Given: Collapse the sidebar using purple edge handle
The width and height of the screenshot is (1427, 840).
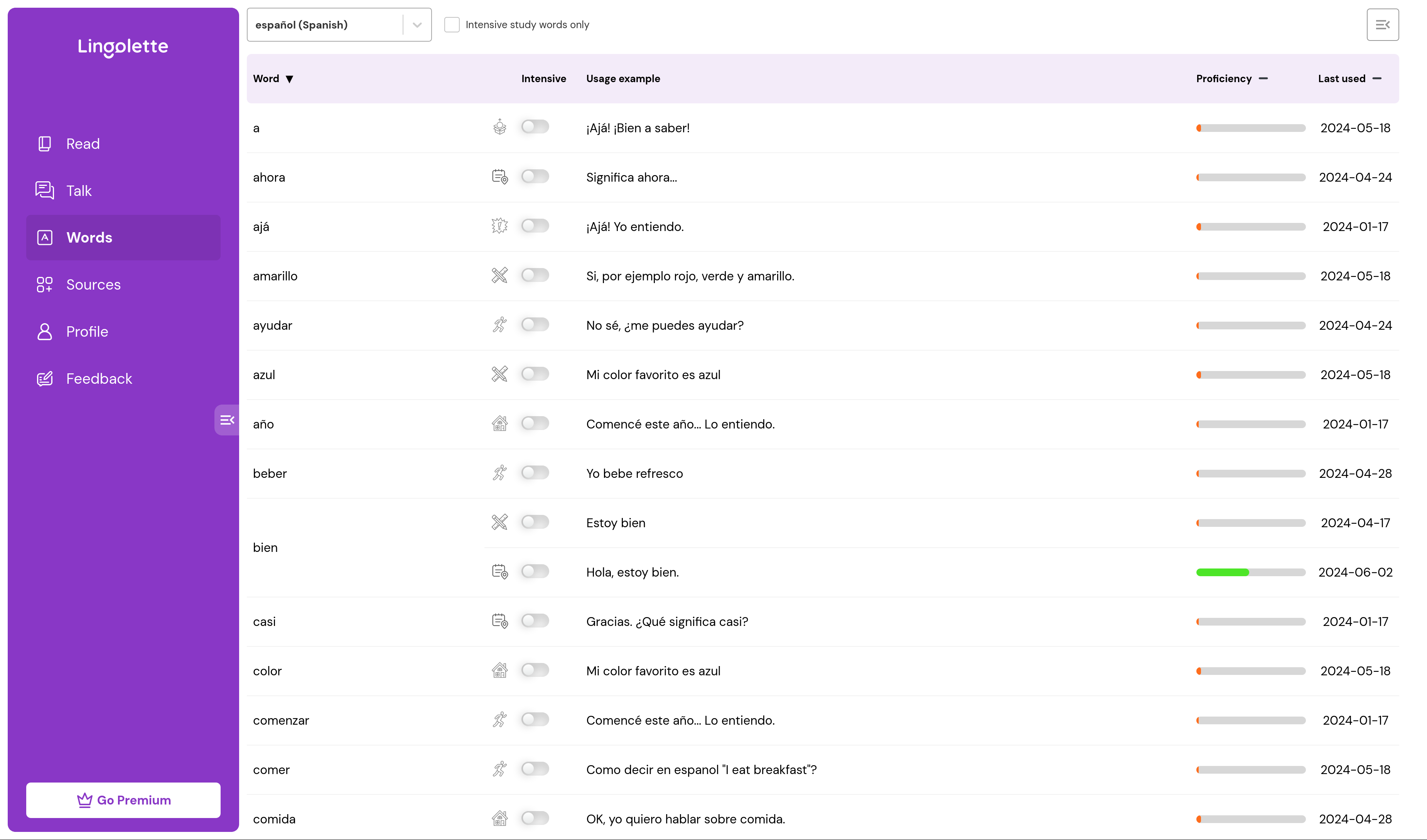Looking at the screenshot, I should click(x=226, y=420).
